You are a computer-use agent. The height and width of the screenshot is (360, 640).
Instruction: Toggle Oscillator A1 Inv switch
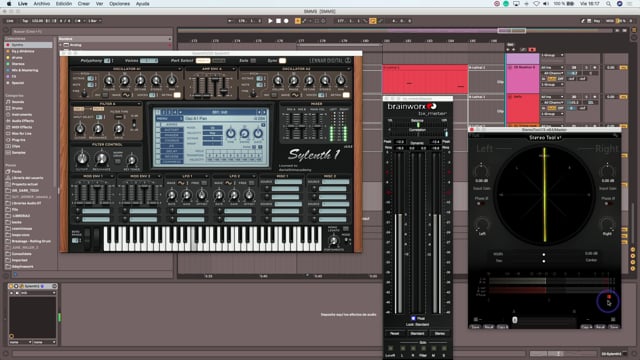click(x=105, y=95)
